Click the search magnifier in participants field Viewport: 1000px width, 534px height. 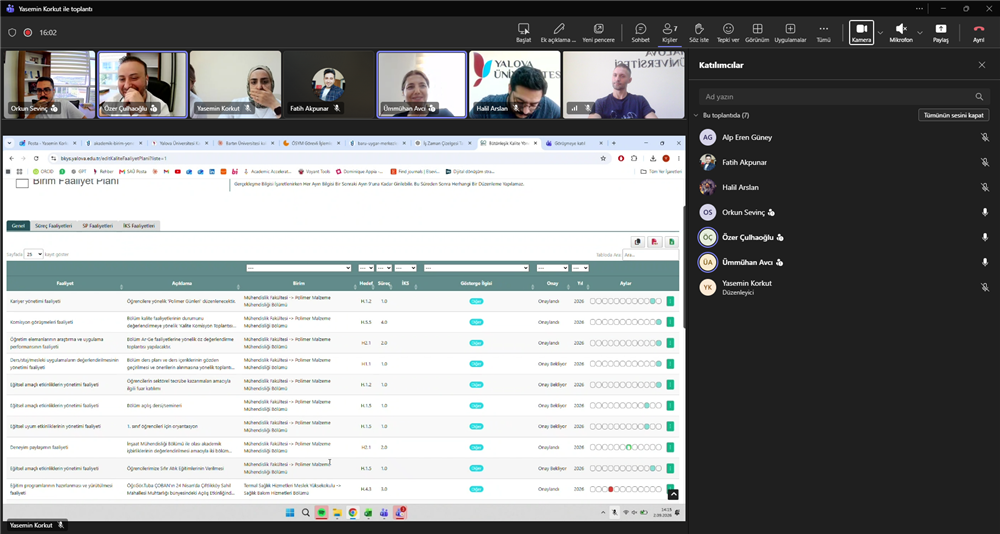pos(979,97)
